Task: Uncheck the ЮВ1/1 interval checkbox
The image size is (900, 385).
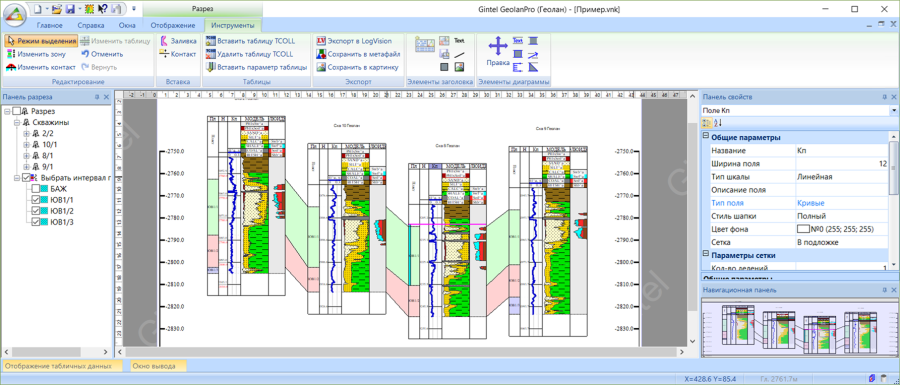Action: tap(36, 200)
